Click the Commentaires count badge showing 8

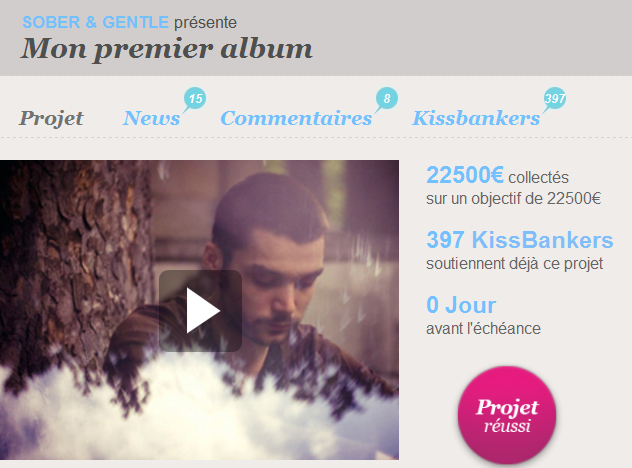(x=387, y=98)
